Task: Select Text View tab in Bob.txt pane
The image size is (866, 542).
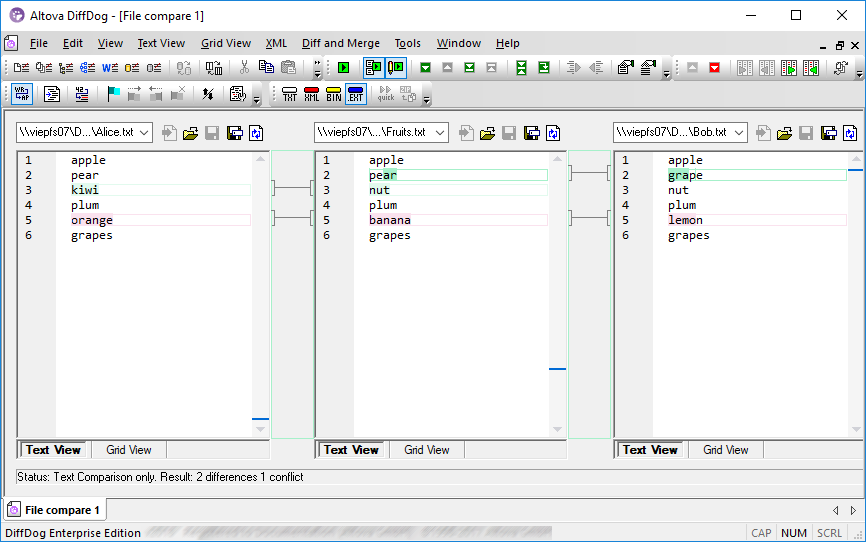Action: coord(650,450)
